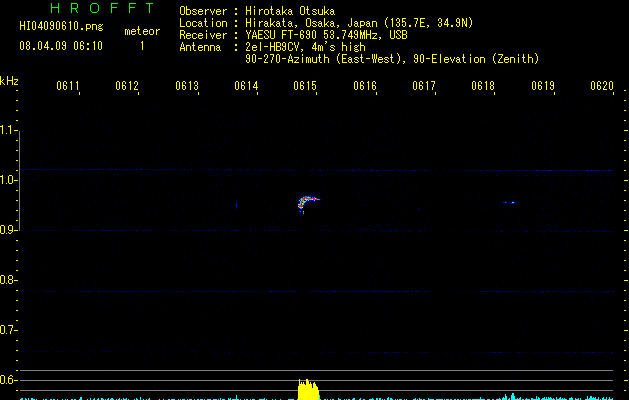The image size is (629, 400).
Task: Click the meteor count label
Action: 142,31
